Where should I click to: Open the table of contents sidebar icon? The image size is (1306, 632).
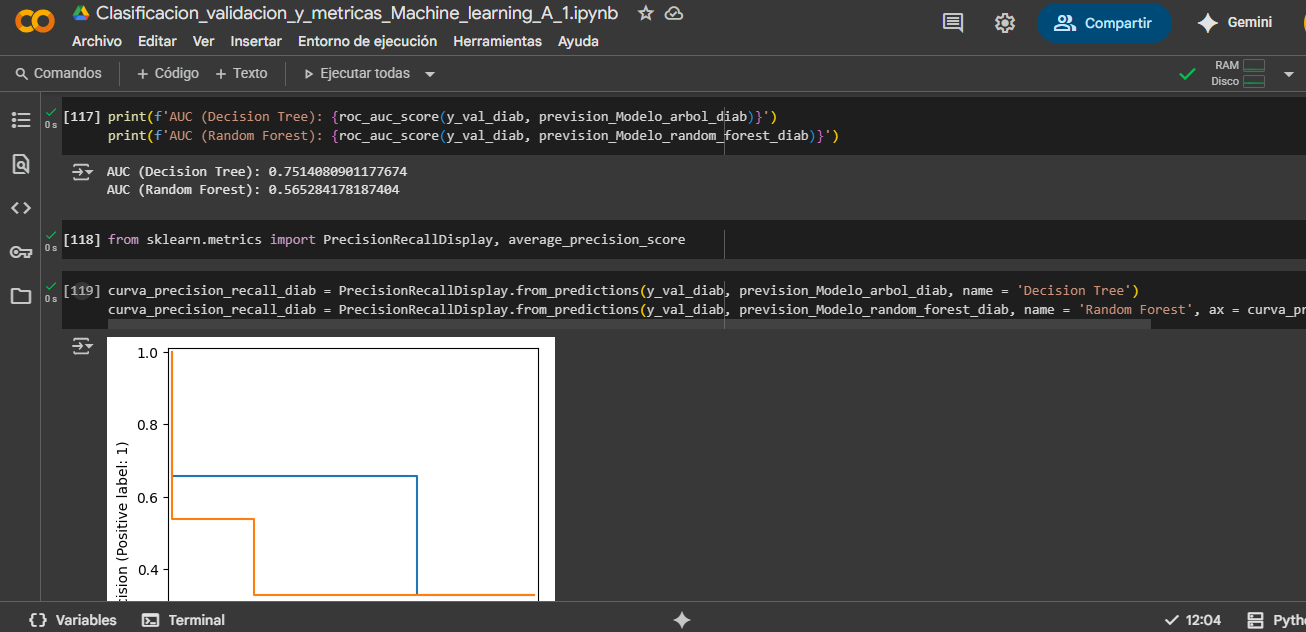click(21, 120)
